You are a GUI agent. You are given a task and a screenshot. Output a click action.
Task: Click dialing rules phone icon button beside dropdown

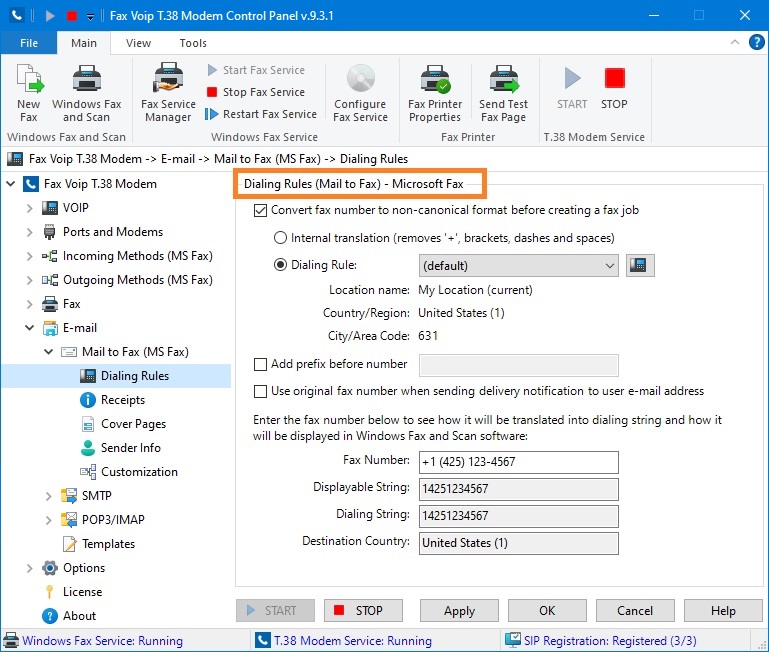tap(640, 265)
